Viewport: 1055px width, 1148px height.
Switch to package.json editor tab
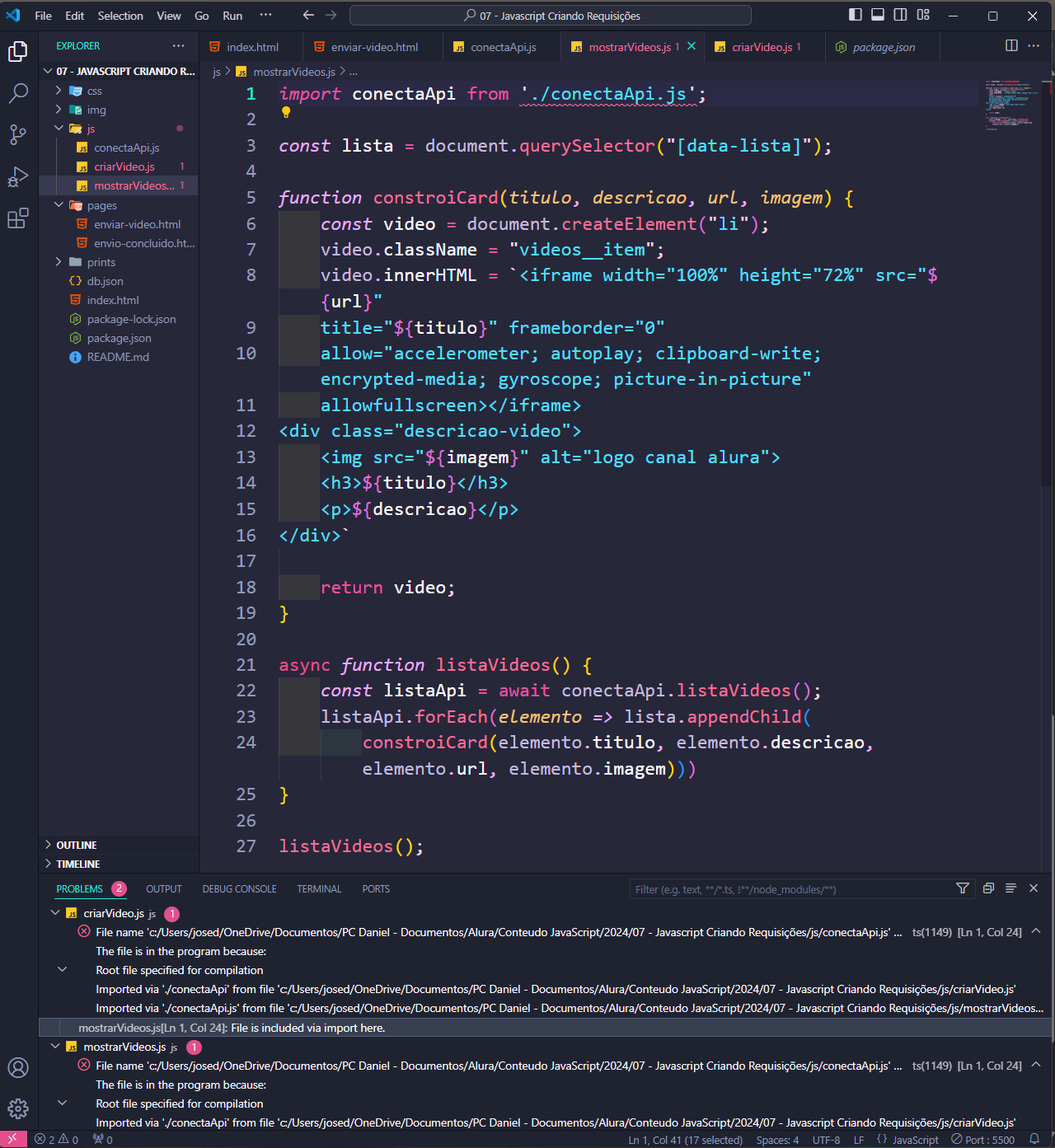coord(883,47)
